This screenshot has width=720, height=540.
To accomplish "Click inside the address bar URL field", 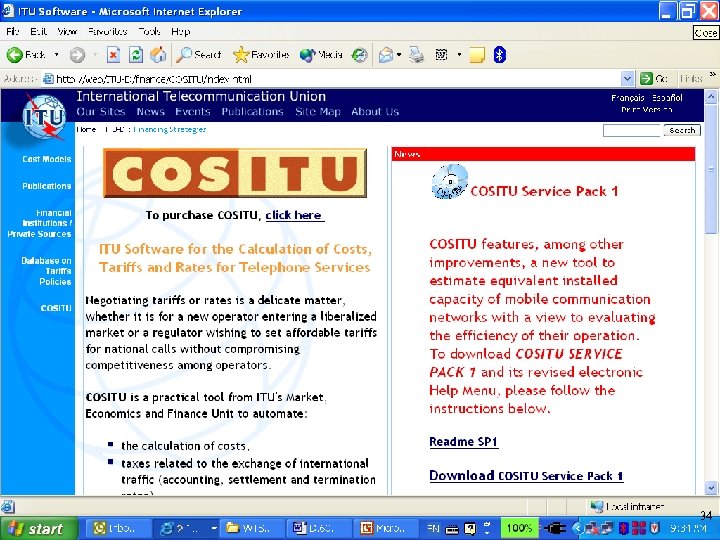I will pos(331,79).
